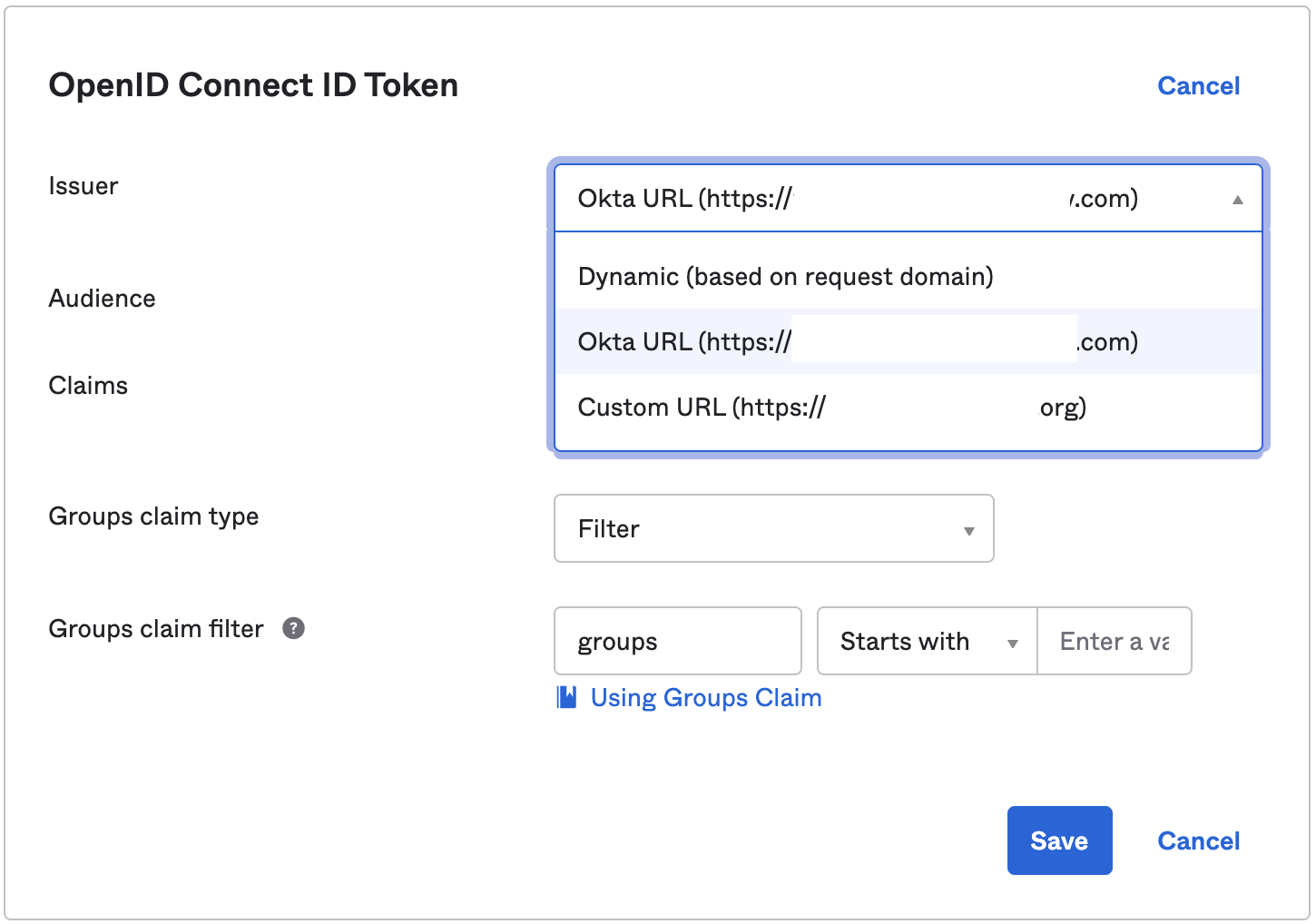Click Cancel in the top right corner

(x=1198, y=86)
